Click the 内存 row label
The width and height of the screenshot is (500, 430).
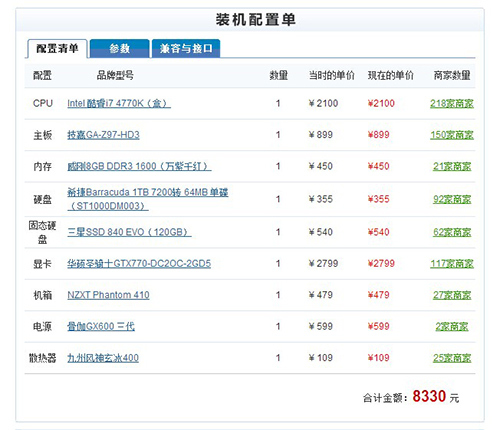coord(43,166)
